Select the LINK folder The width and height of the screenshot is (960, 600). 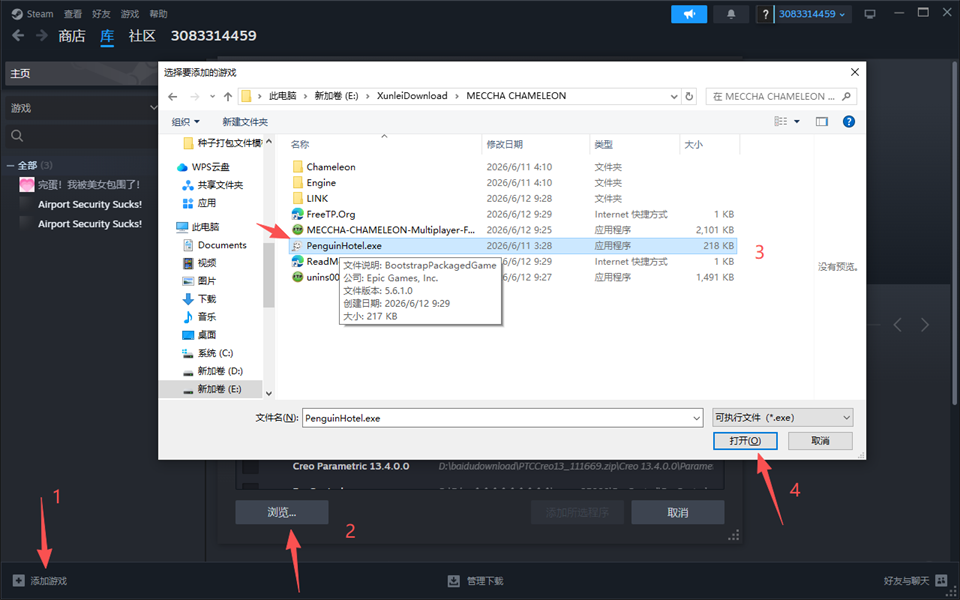pos(317,198)
